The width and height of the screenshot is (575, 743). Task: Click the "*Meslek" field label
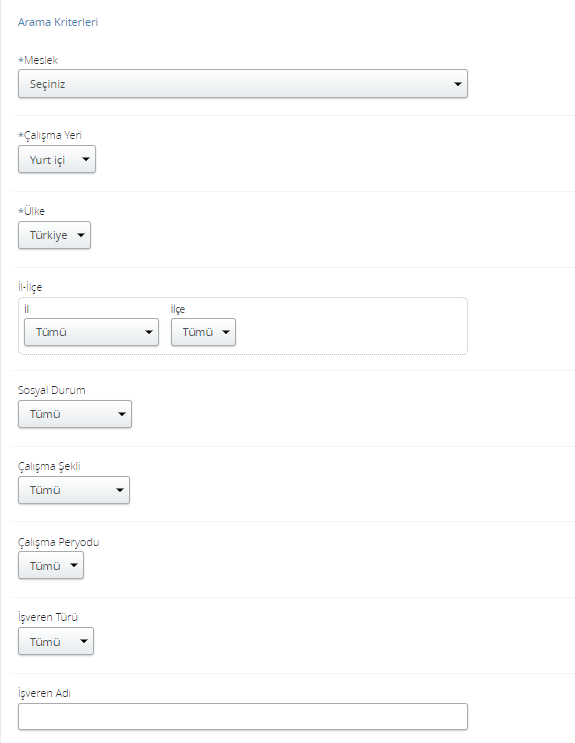[x=38, y=60]
